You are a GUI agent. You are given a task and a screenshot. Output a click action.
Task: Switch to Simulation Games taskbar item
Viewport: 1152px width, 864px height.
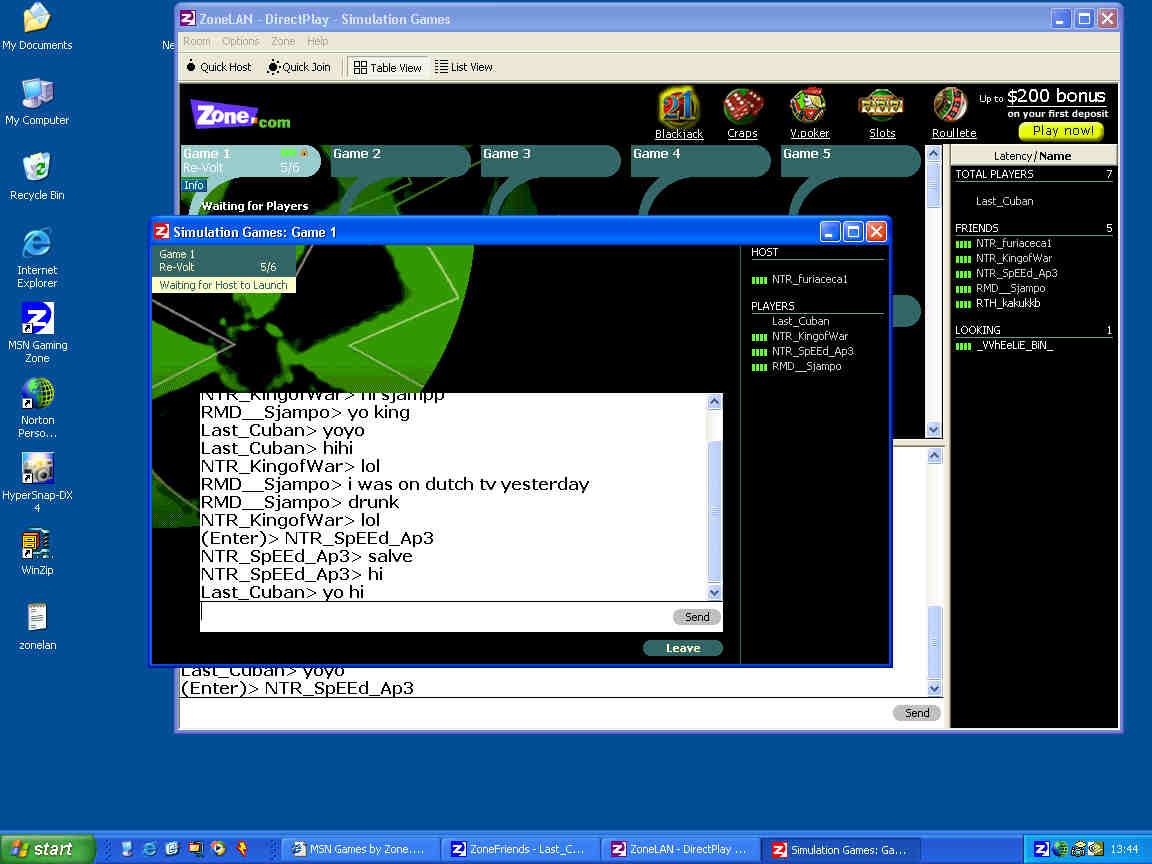click(x=840, y=849)
